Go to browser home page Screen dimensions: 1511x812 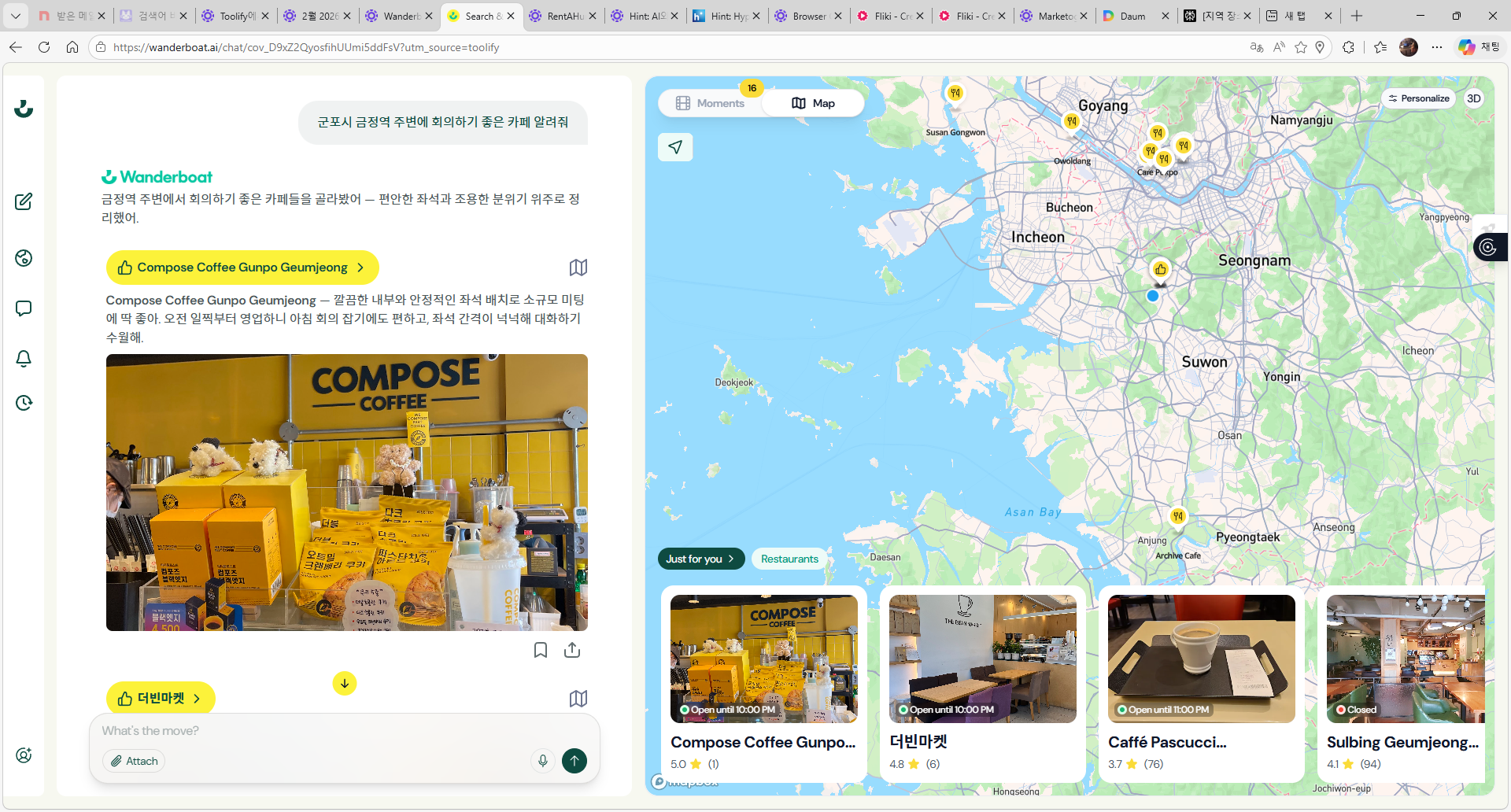click(x=72, y=47)
